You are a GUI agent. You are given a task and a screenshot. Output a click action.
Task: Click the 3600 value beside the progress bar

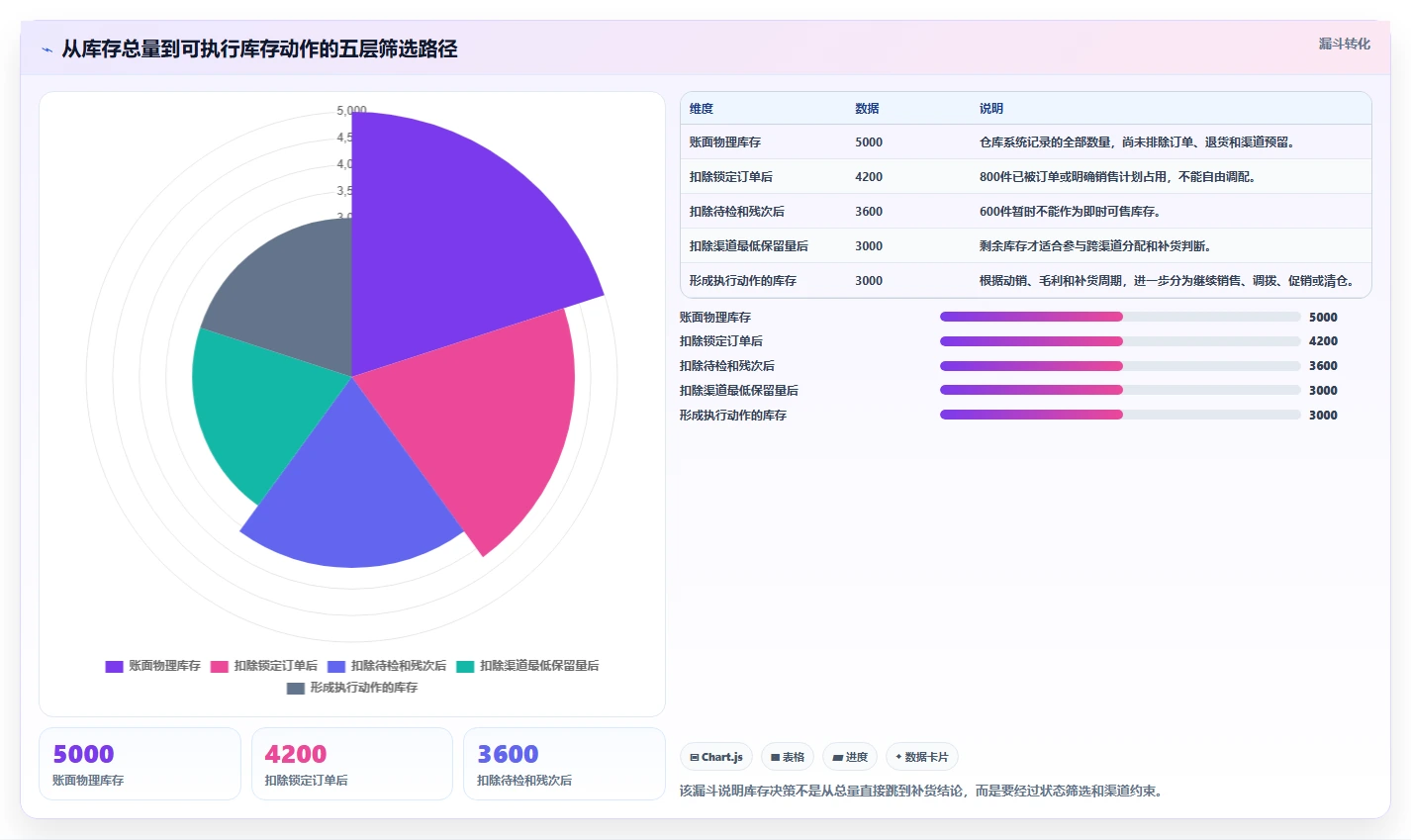1323,366
